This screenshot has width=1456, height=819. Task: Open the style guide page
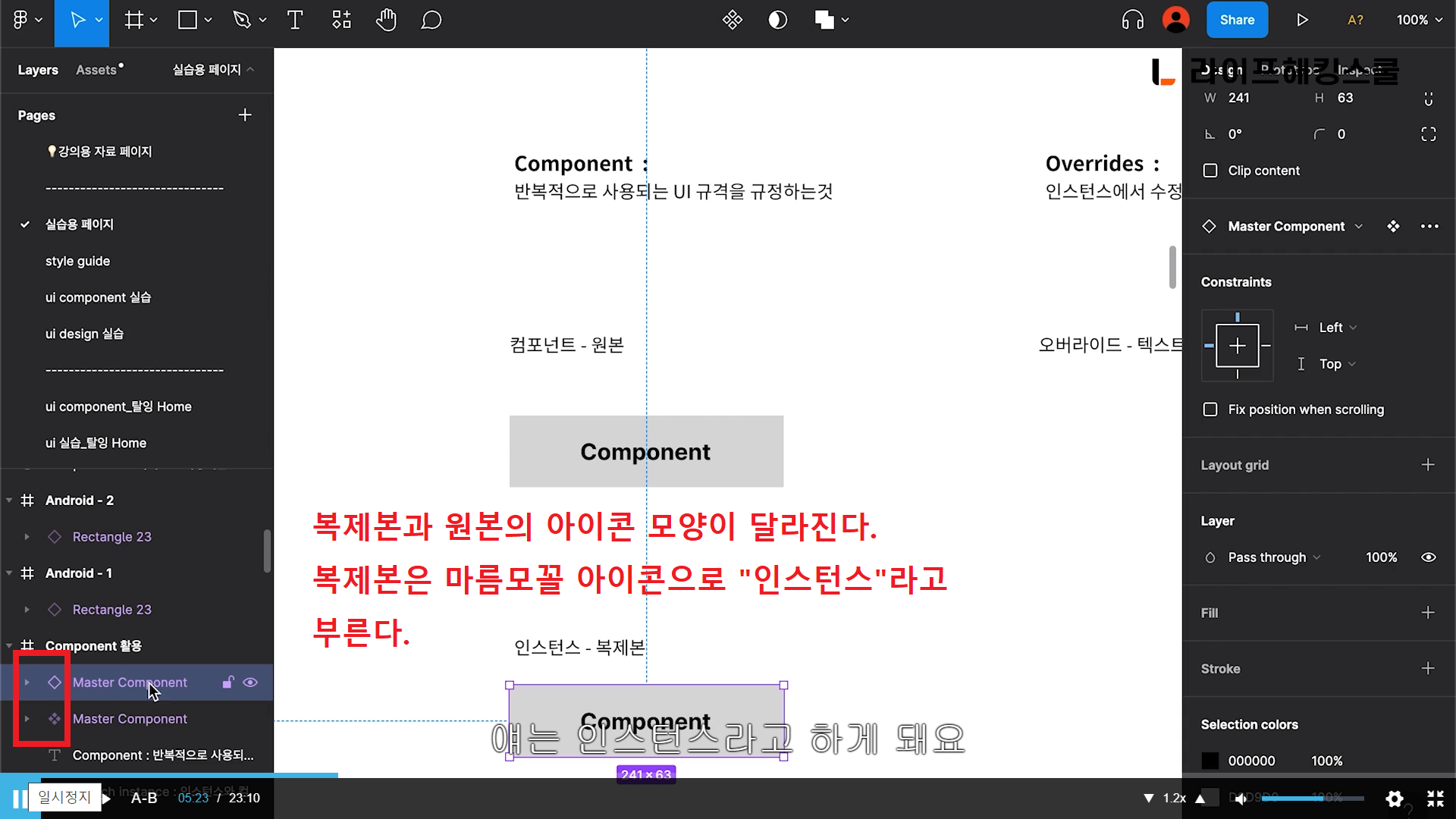coord(77,261)
